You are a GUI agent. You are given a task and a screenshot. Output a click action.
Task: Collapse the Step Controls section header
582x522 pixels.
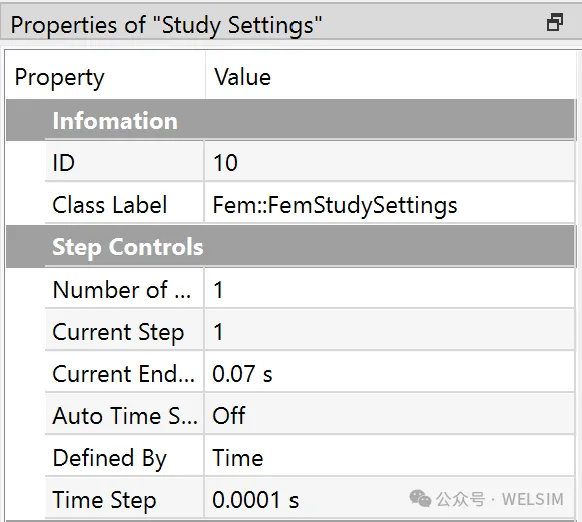click(290, 247)
